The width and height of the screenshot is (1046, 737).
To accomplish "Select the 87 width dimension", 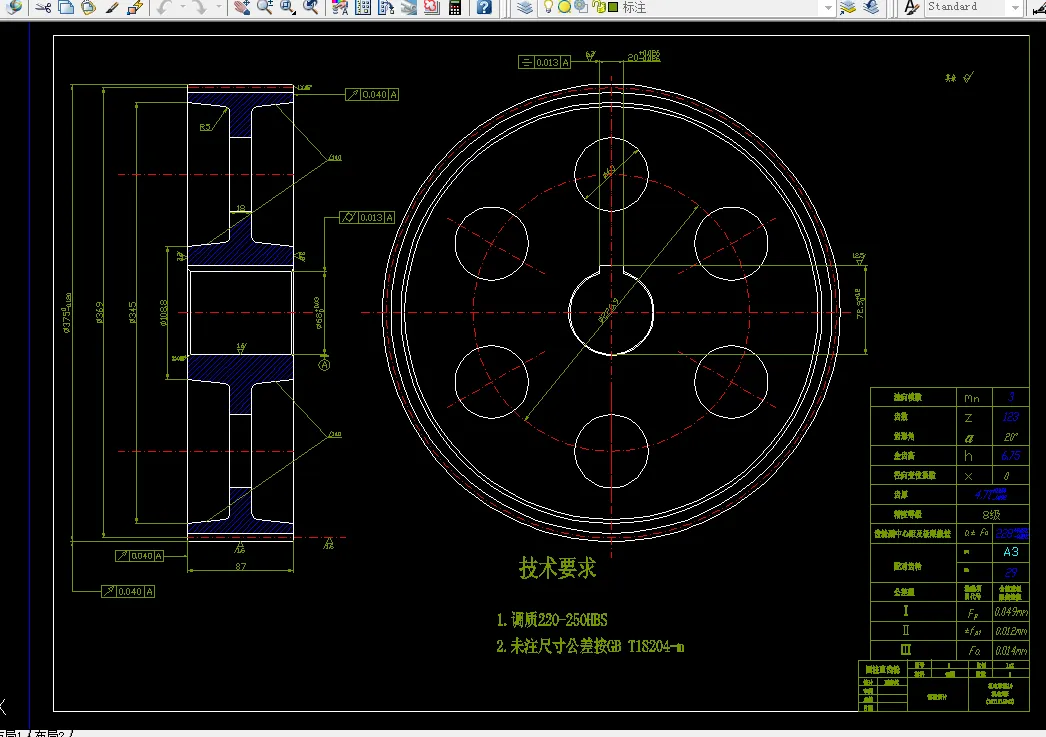I will (x=241, y=566).
